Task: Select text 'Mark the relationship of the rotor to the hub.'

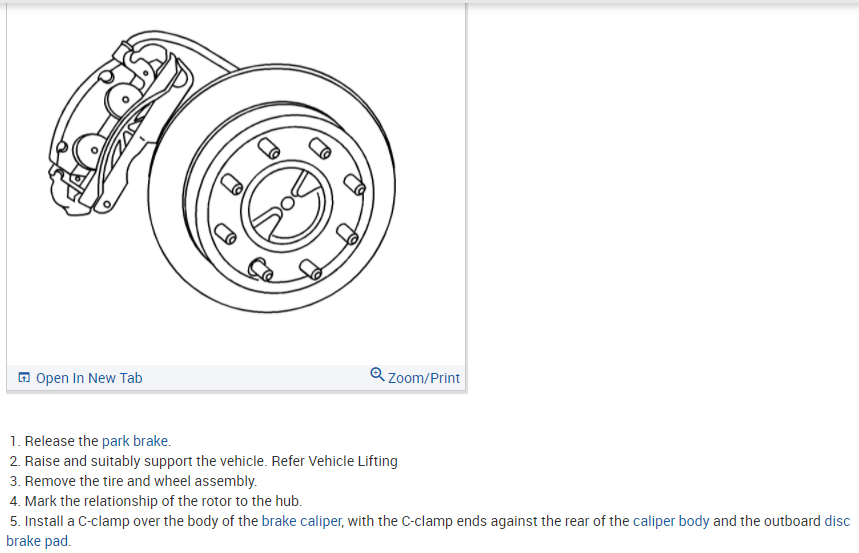Action: [x=163, y=501]
